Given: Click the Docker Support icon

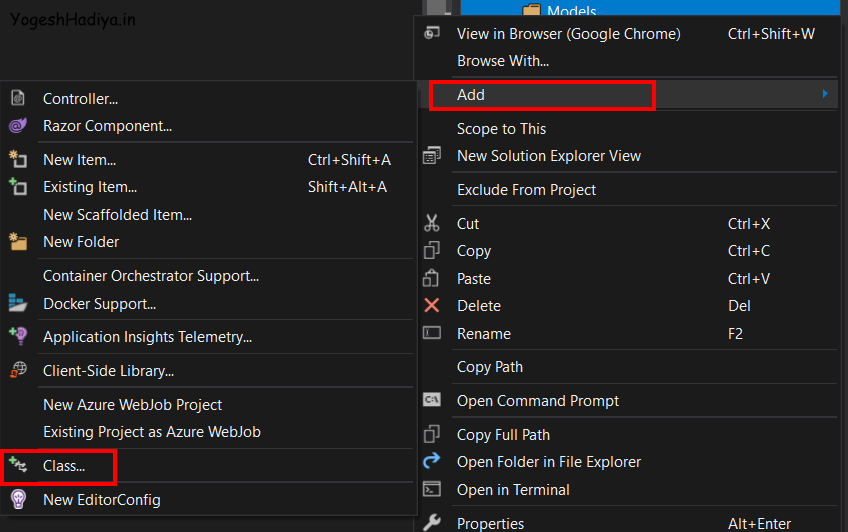Looking at the screenshot, I should coord(17,303).
